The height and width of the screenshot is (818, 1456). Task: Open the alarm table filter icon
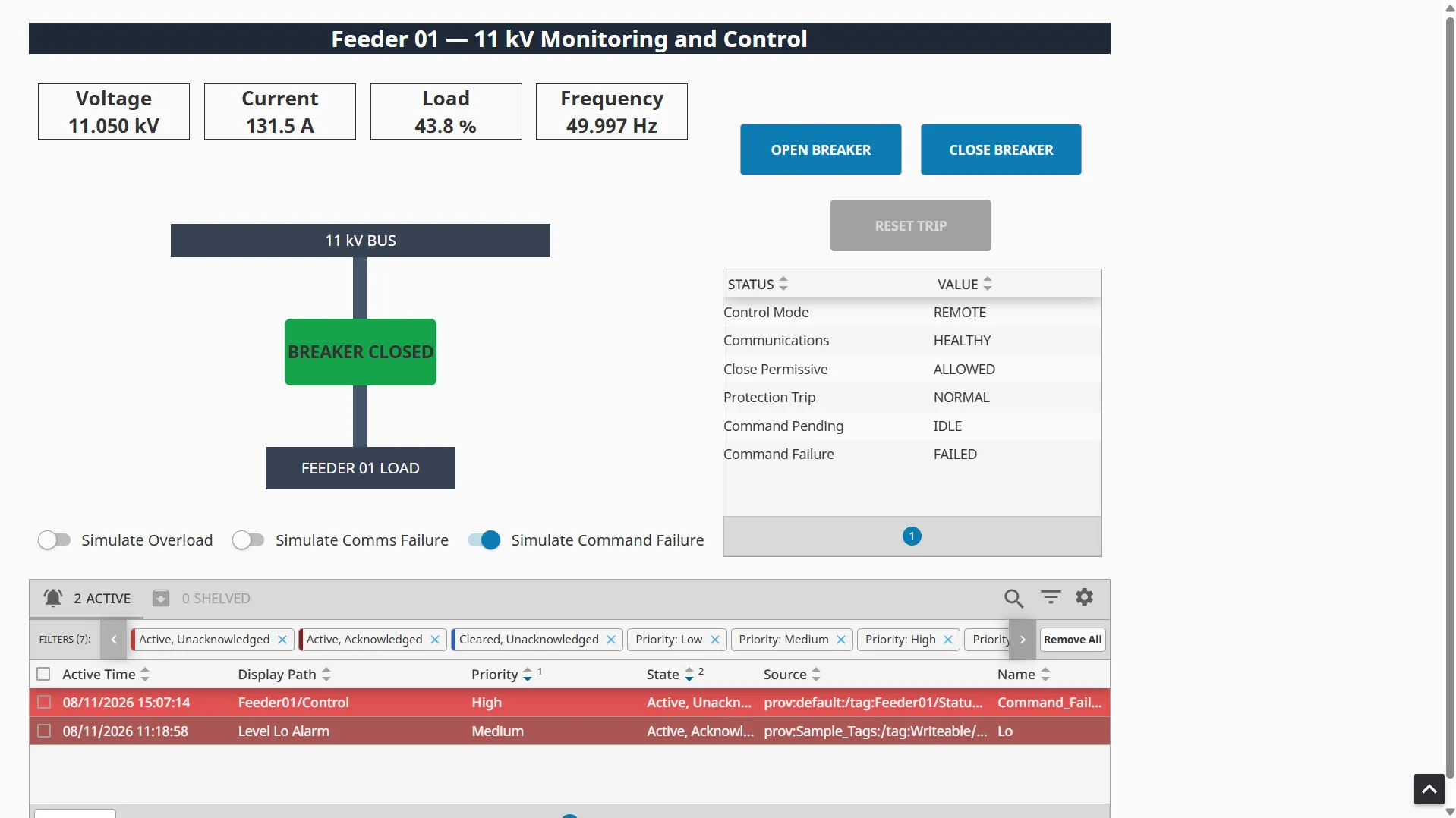coord(1051,598)
